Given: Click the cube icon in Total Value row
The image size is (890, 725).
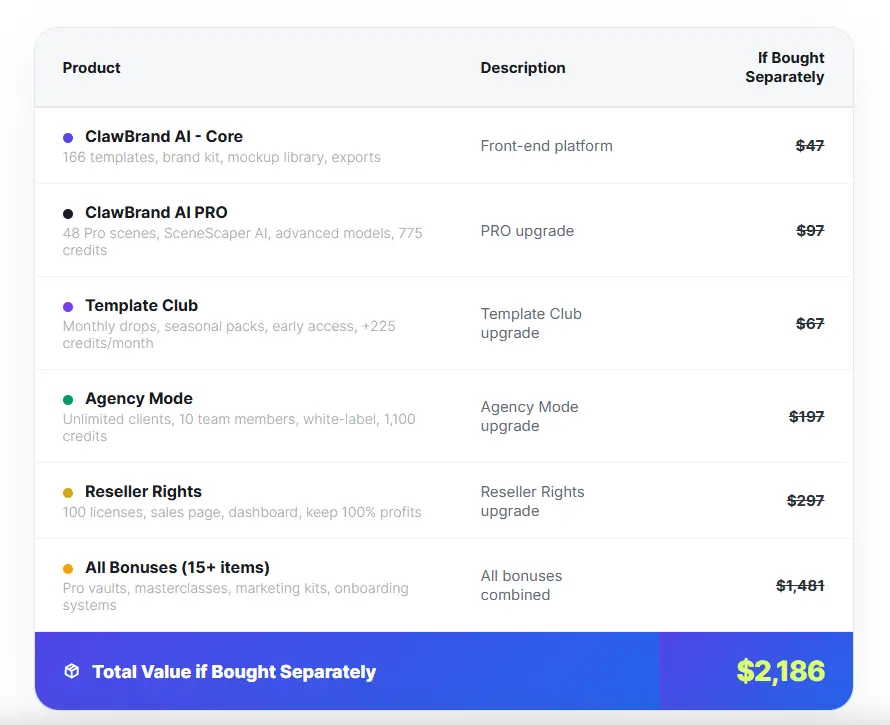Looking at the screenshot, I should point(71,672).
